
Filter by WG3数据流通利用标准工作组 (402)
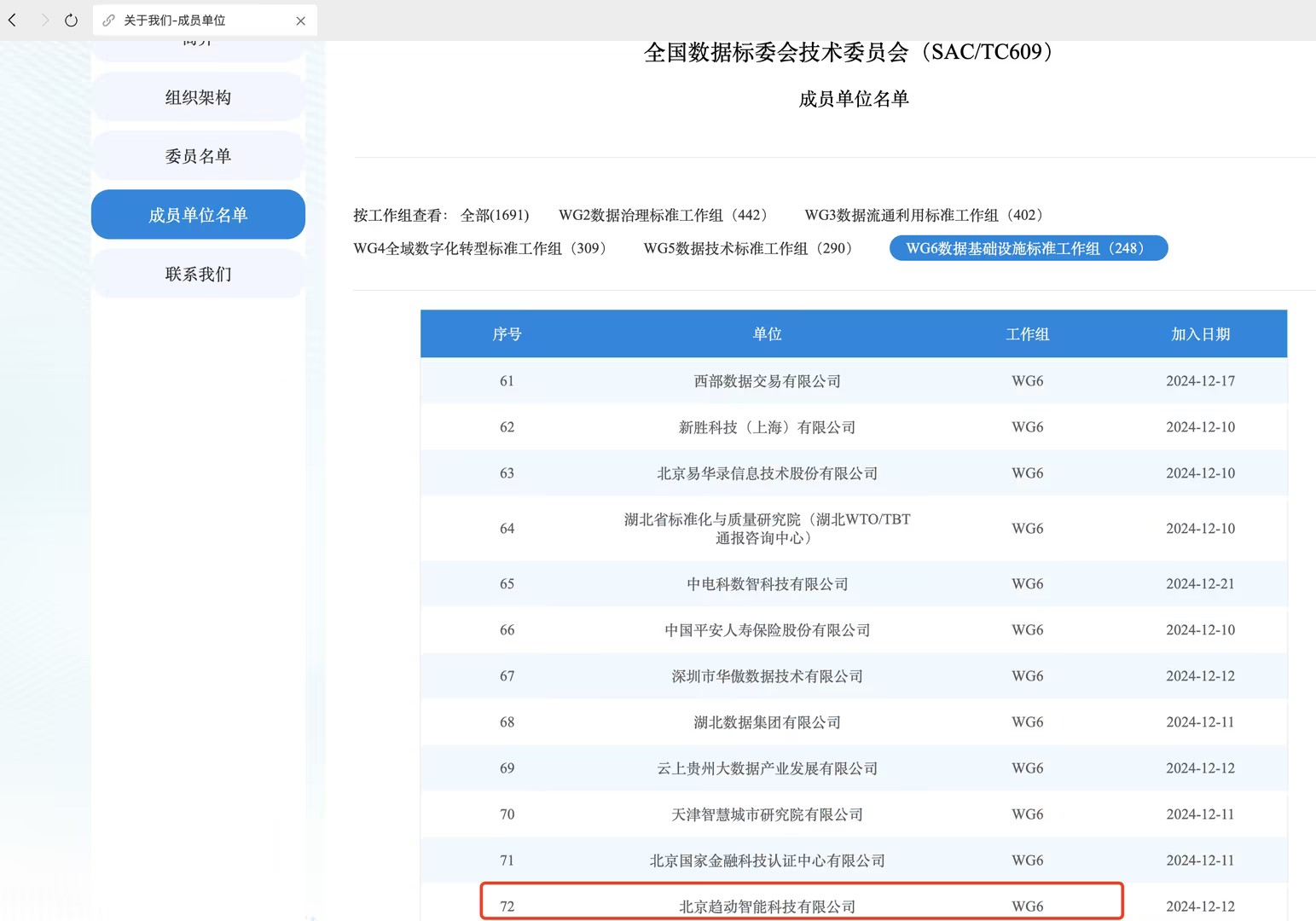926,215
